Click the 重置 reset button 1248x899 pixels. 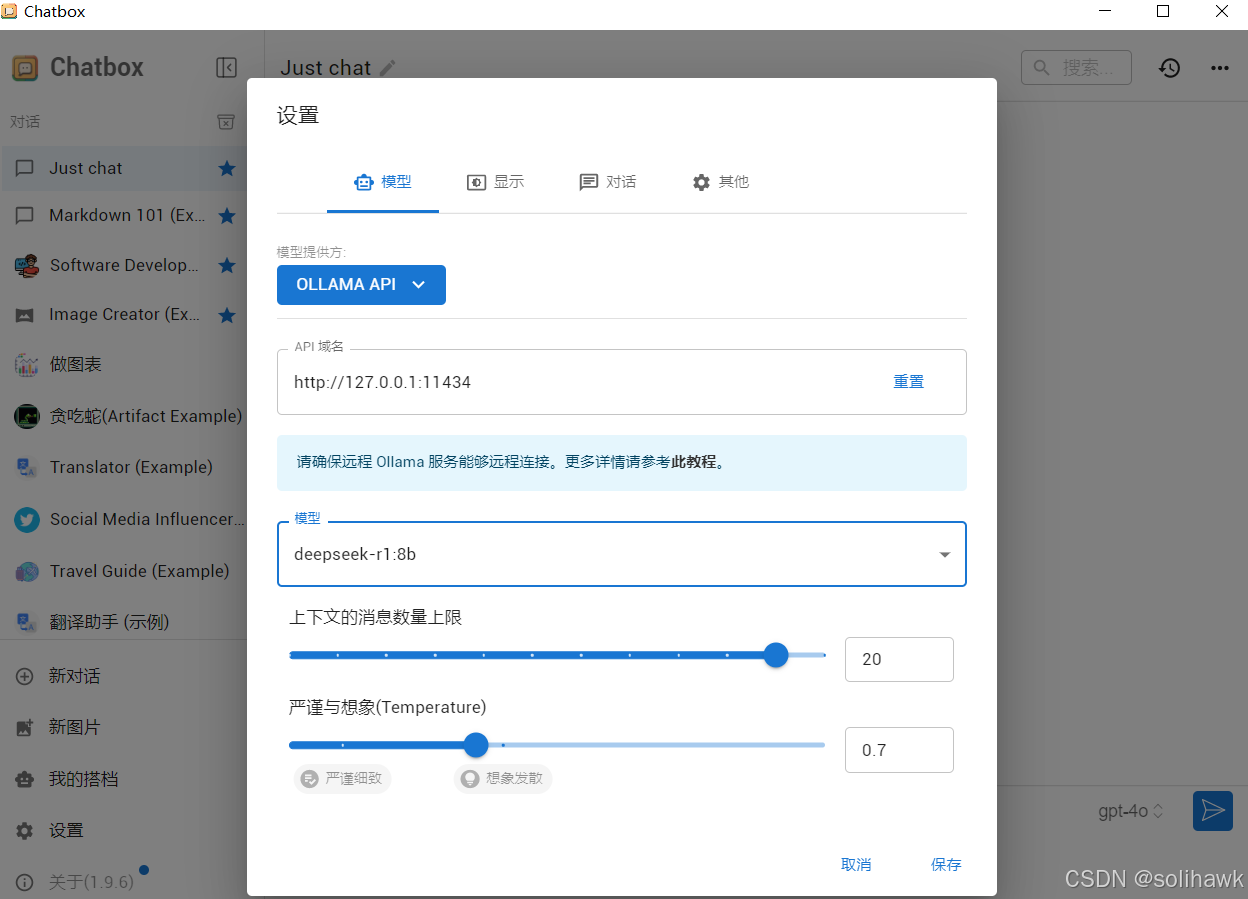pos(909,382)
